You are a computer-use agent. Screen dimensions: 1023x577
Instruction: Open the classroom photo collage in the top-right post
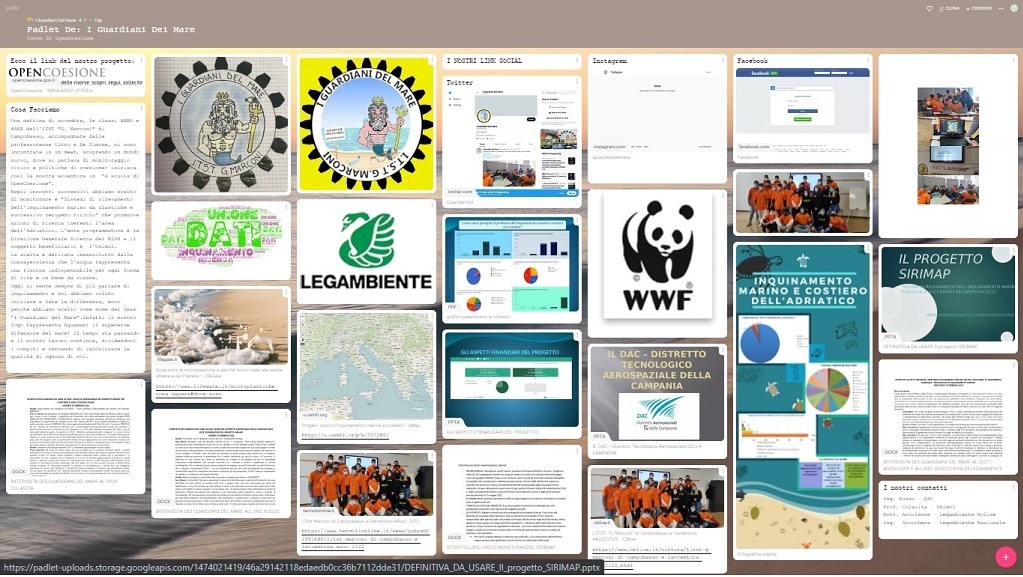[948, 146]
